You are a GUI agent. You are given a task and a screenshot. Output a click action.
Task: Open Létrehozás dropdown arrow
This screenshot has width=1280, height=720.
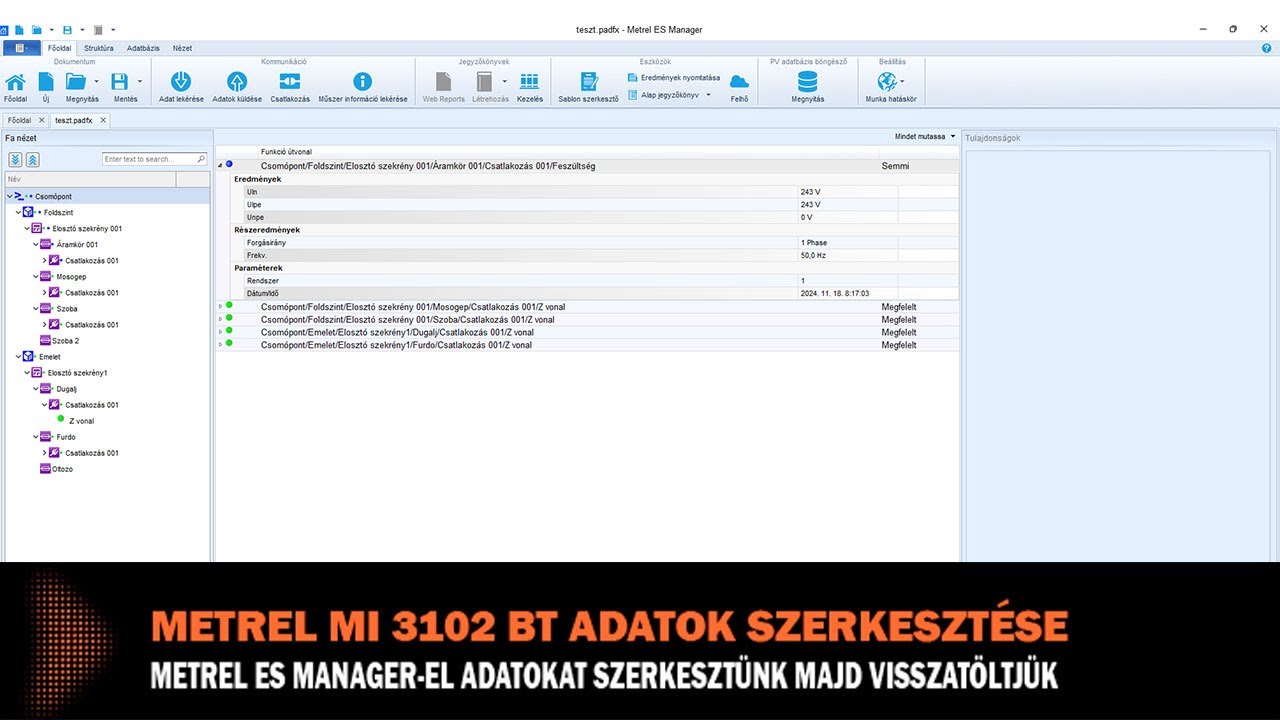[505, 81]
